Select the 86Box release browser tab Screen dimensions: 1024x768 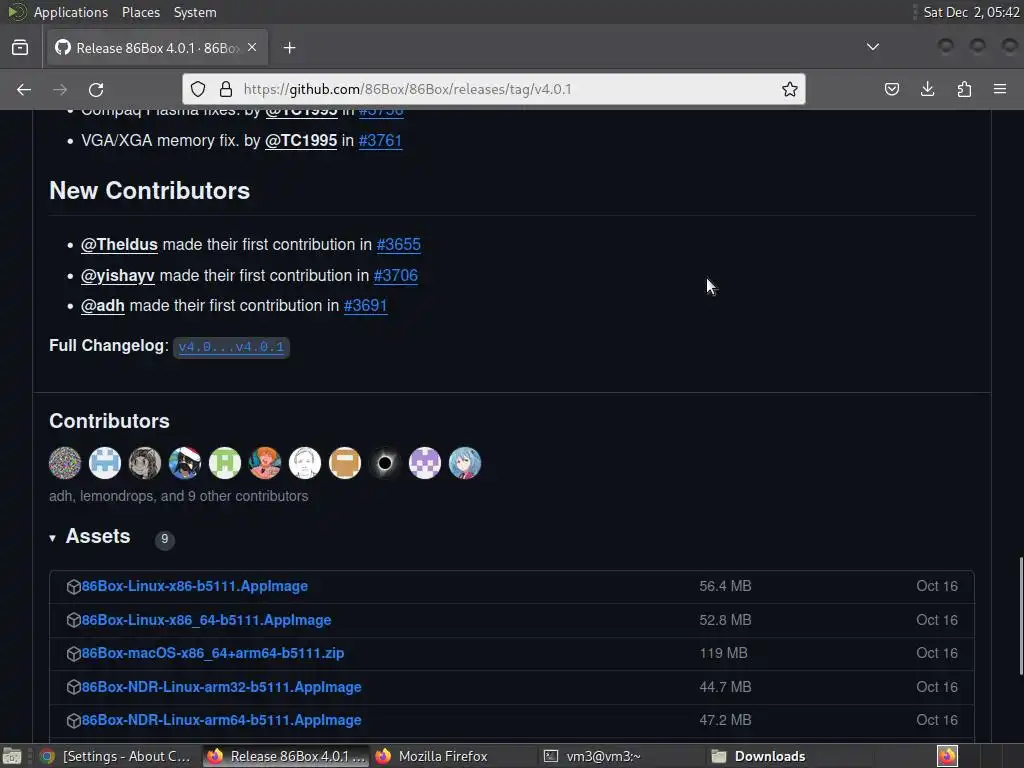pos(157,48)
